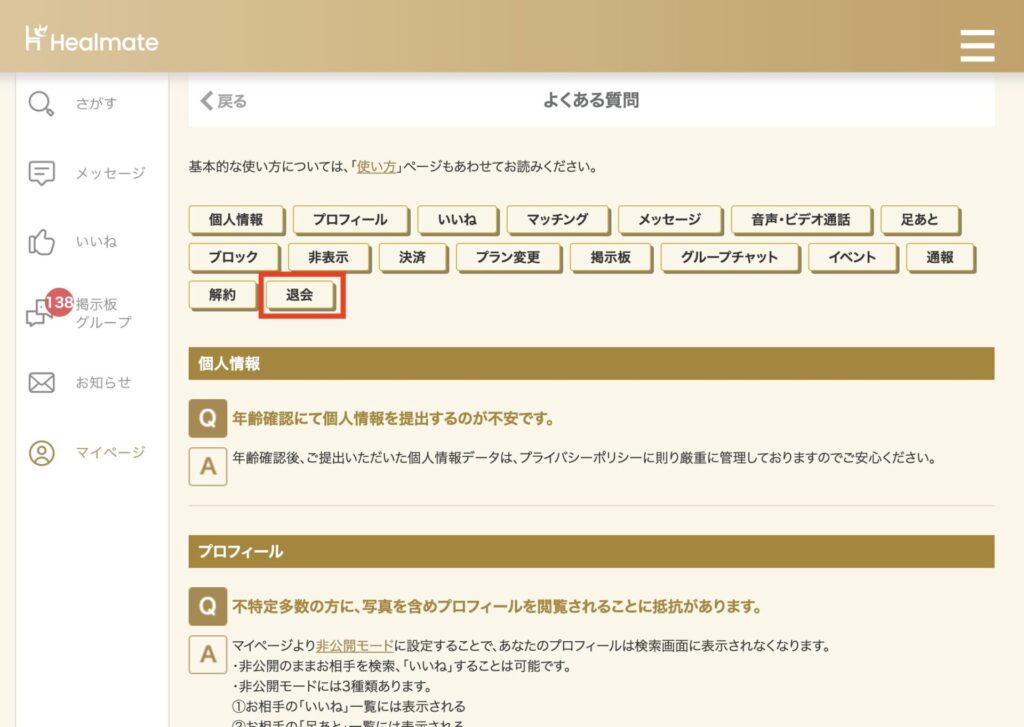The height and width of the screenshot is (727, 1024).
Task: Select the マッチング category button
Action: tap(557, 220)
